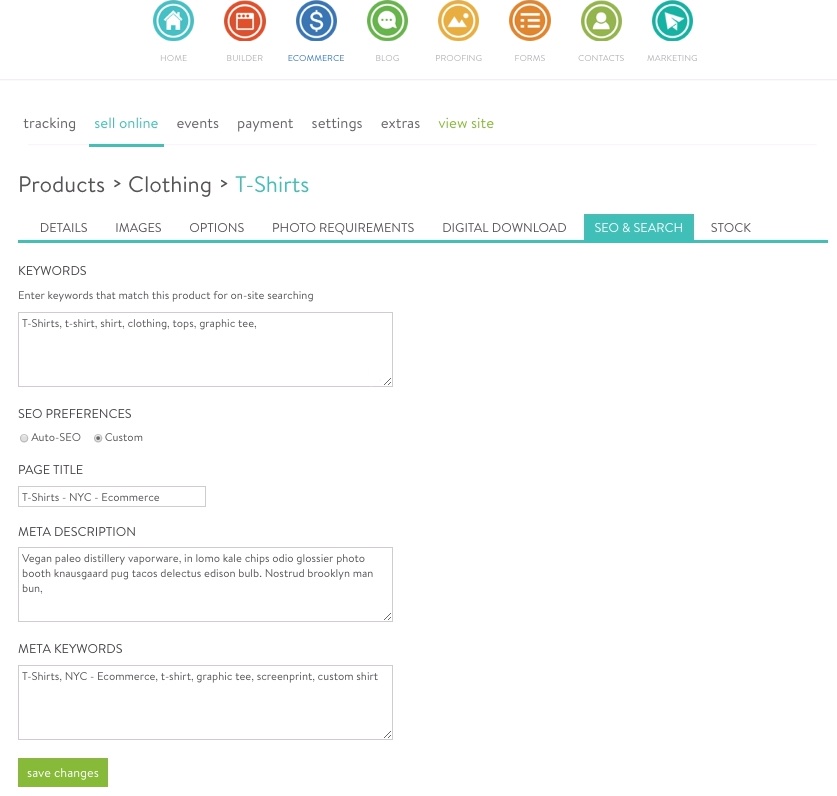The width and height of the screenshot is (837, 796).
Task: Click the Contacts icon
Action: coord(600,20)
